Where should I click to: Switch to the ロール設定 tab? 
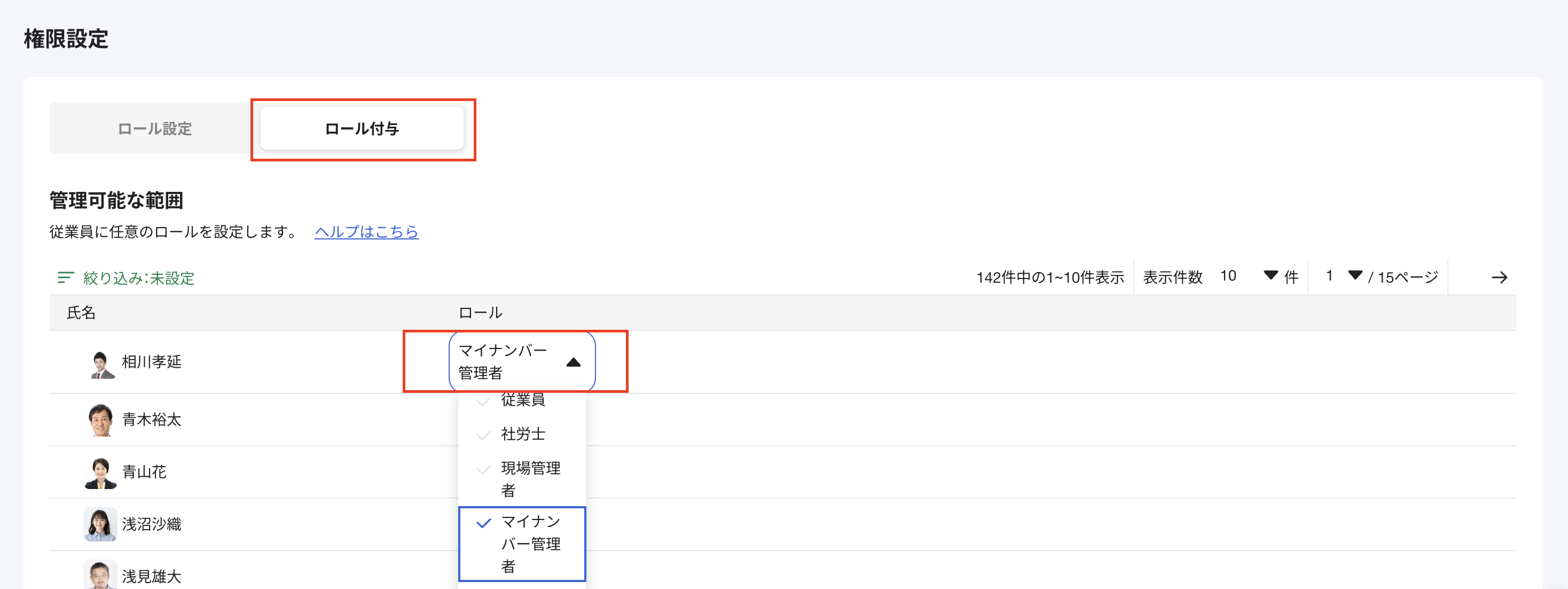154,128
